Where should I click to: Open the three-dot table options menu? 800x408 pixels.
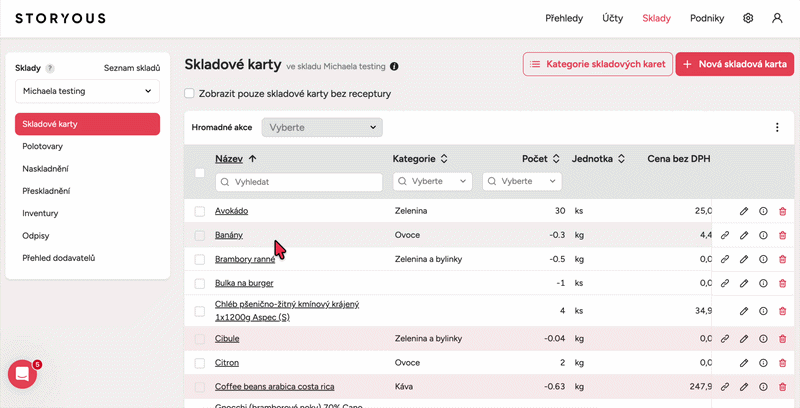(x=777, y=128)
